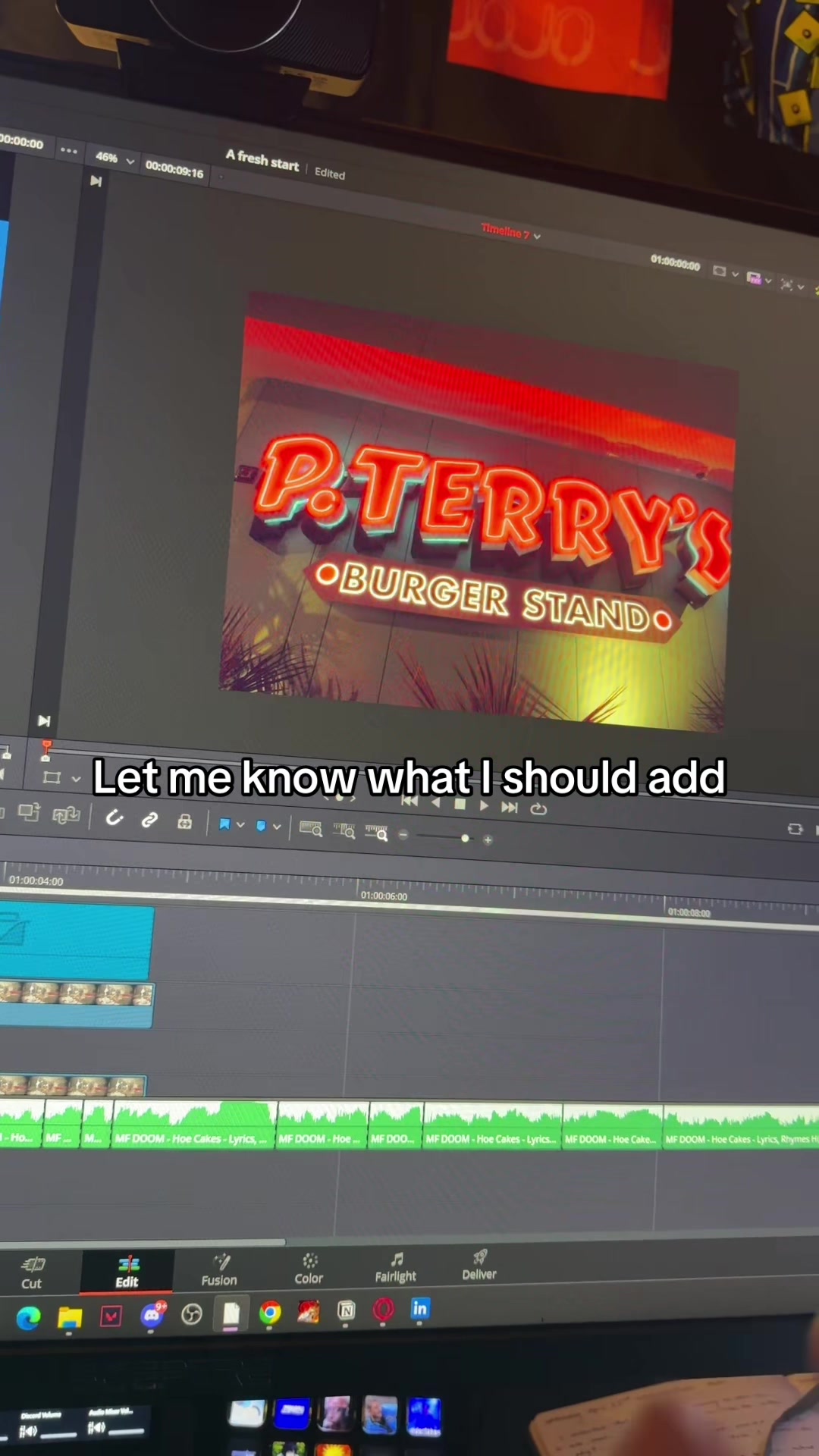Stop playback with the stop button
Screen dimensions: 819x1456
click(460, 804)
